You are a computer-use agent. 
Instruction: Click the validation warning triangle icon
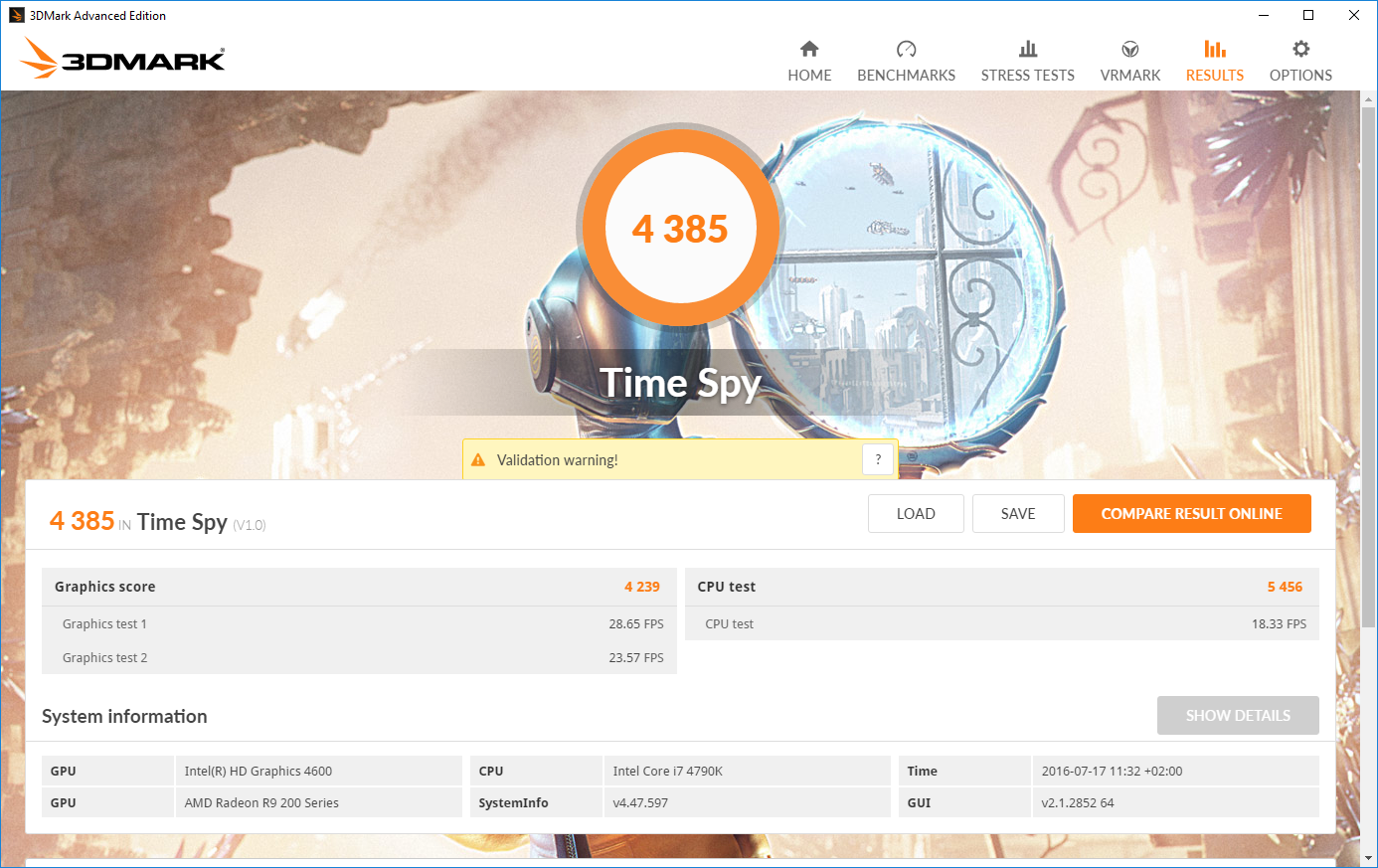[x=478, y=459]
